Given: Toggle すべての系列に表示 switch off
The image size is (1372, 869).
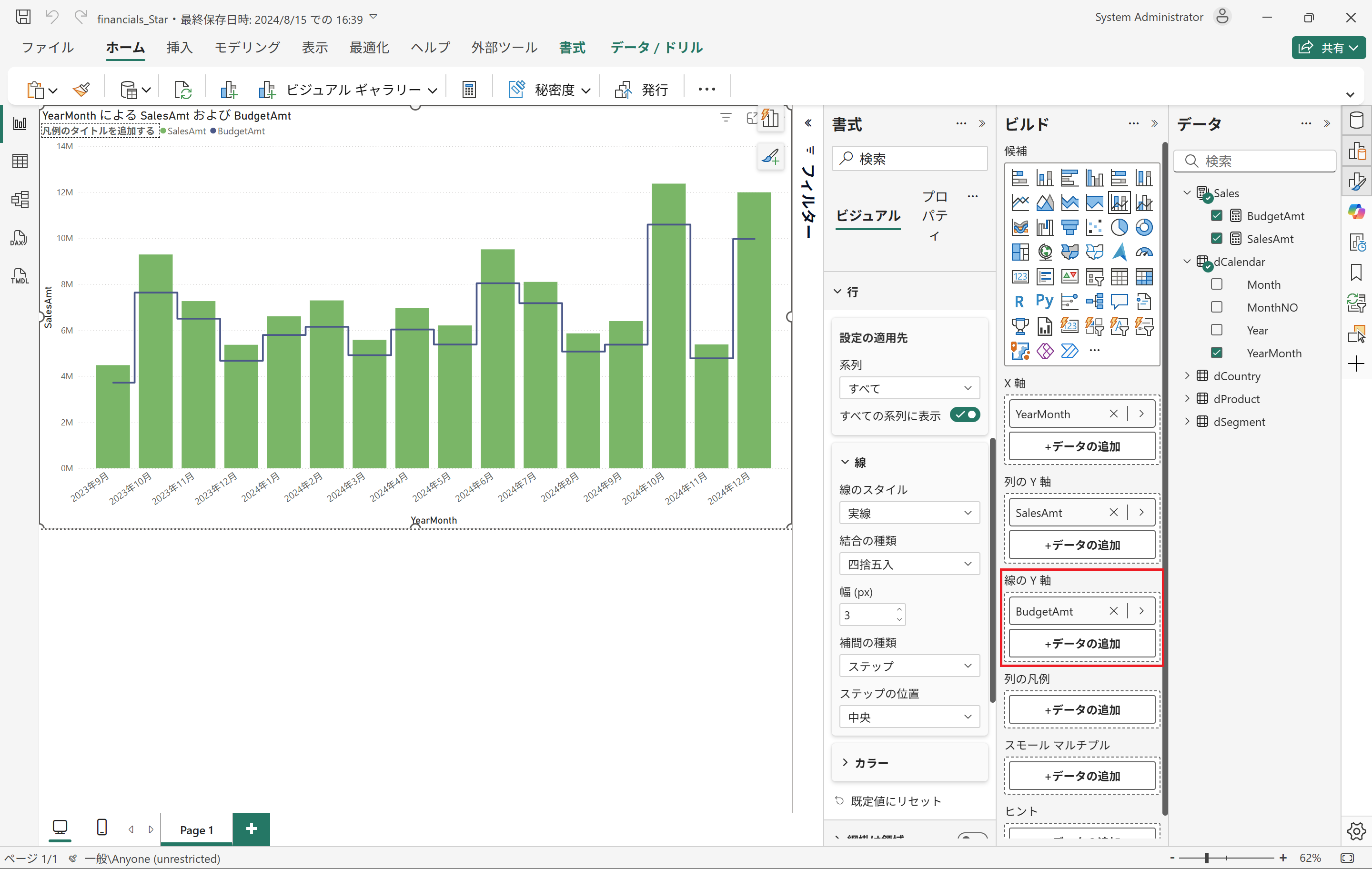Looking at the screenshot, I should coord(965,415).
